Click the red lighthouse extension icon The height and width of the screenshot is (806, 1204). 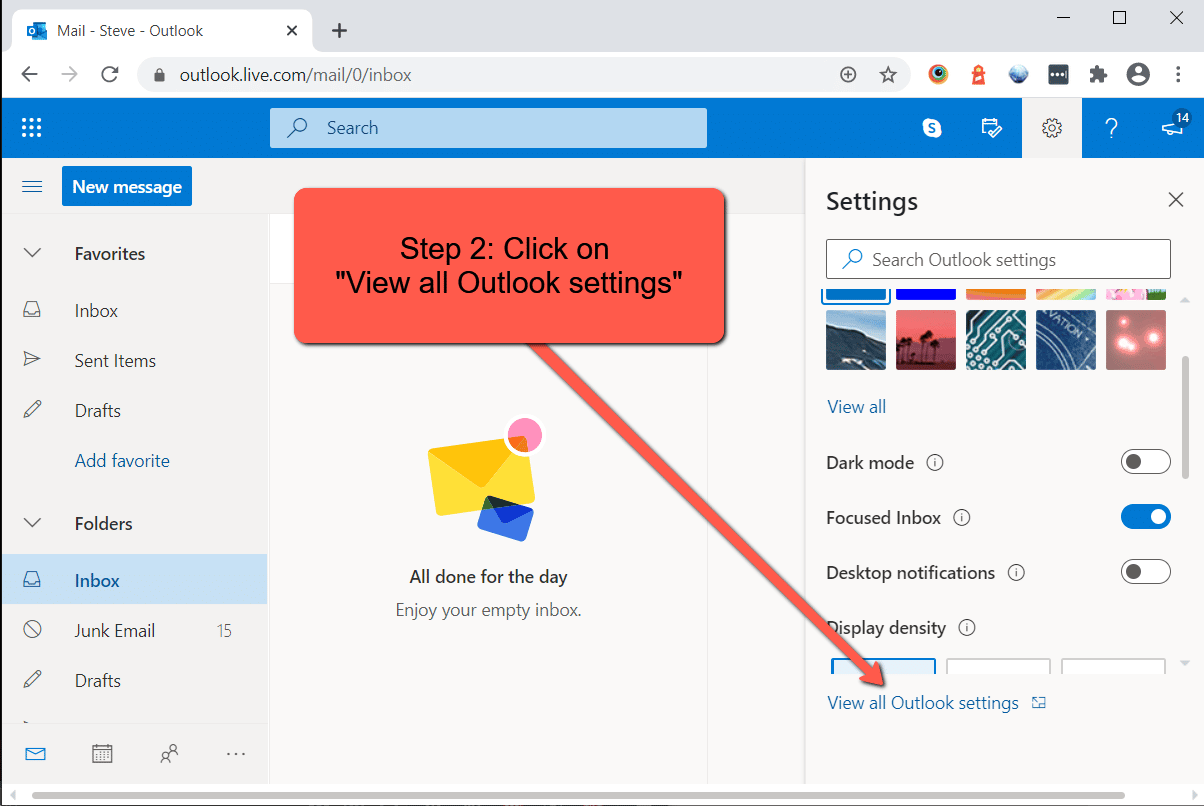[x=978, y=75]
